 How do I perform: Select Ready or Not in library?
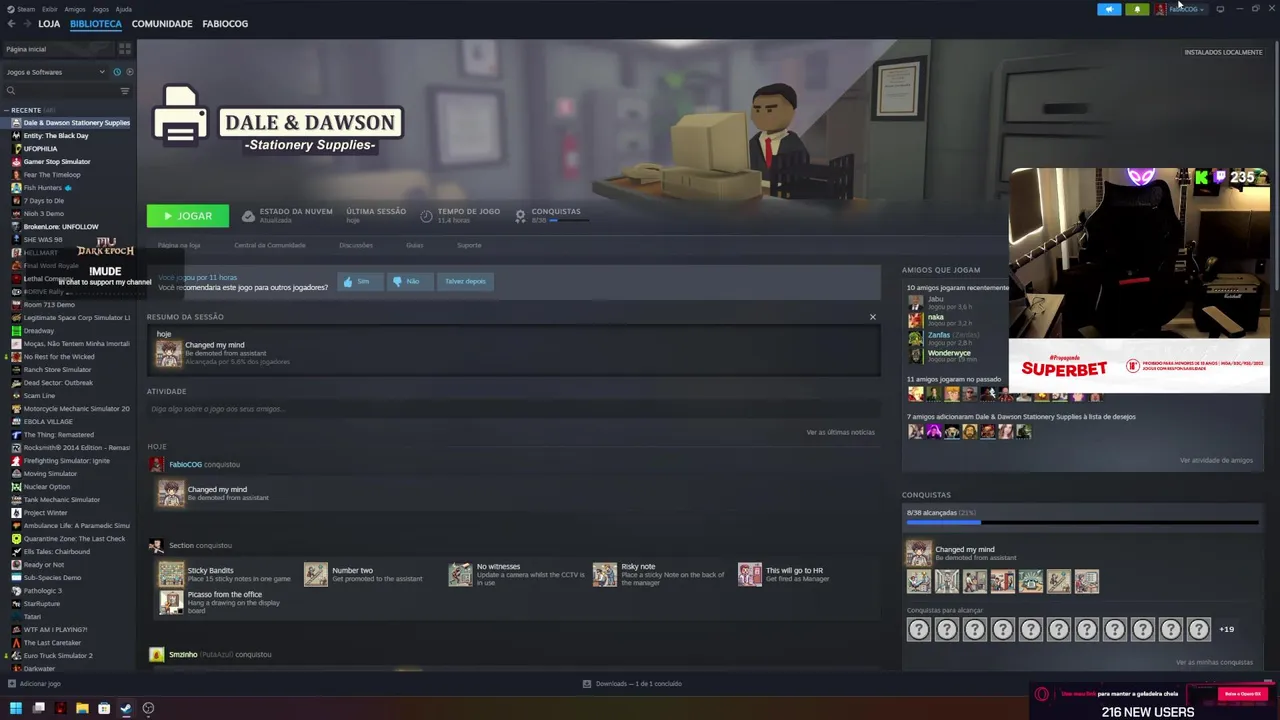click(44, 564)
